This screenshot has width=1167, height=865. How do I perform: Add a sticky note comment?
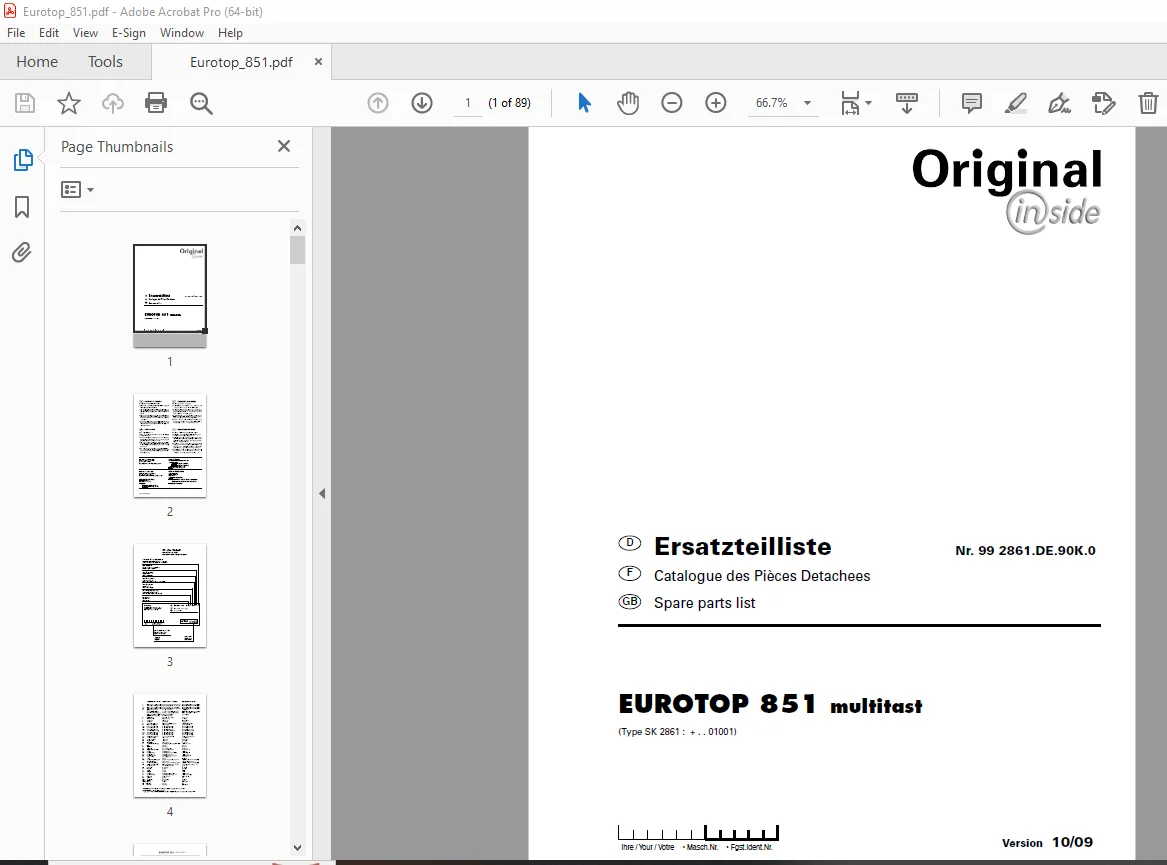pyautogui.click(x=971, y=103)
